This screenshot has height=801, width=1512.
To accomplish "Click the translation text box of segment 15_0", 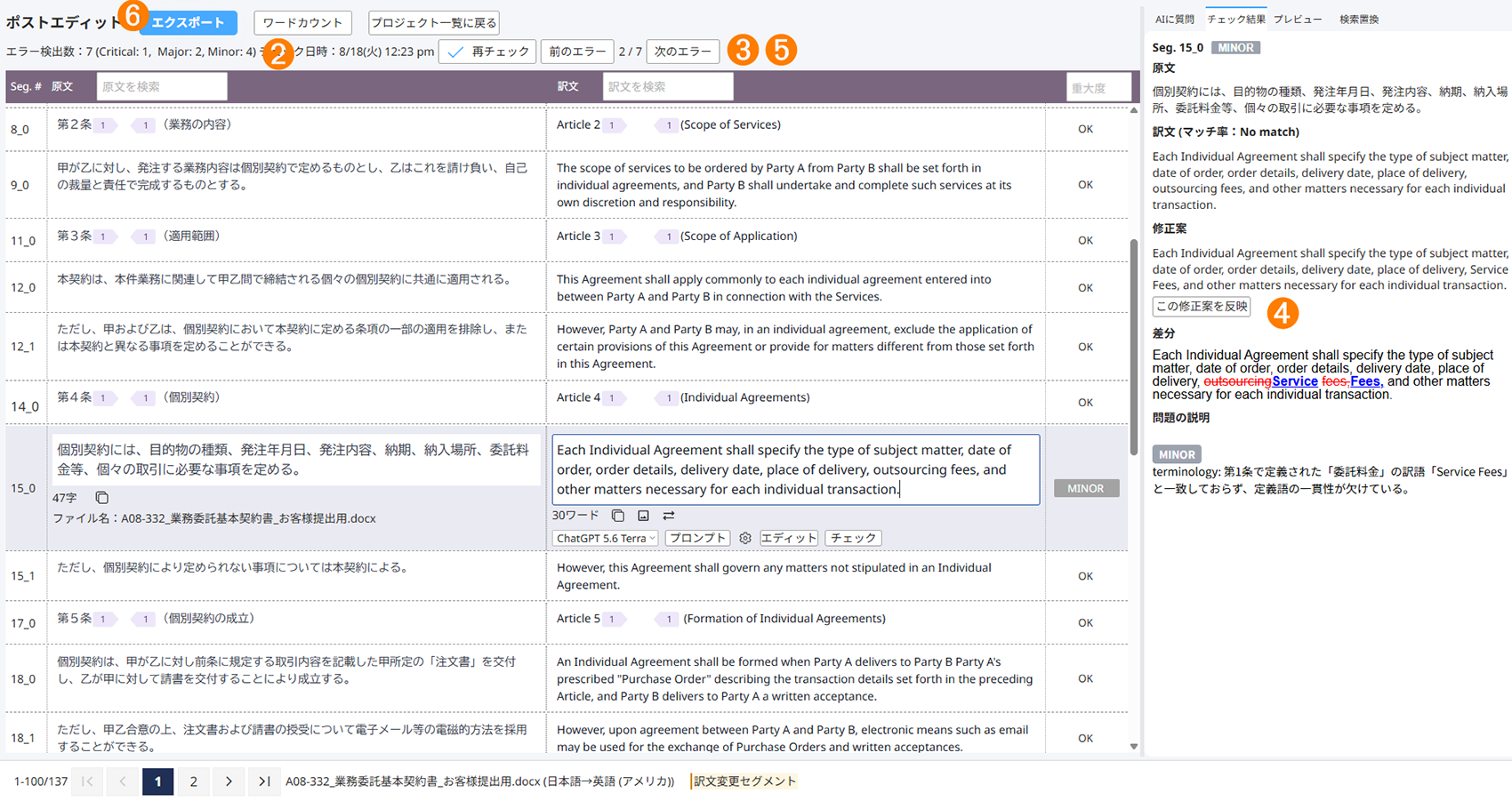I will click(796, 469).
